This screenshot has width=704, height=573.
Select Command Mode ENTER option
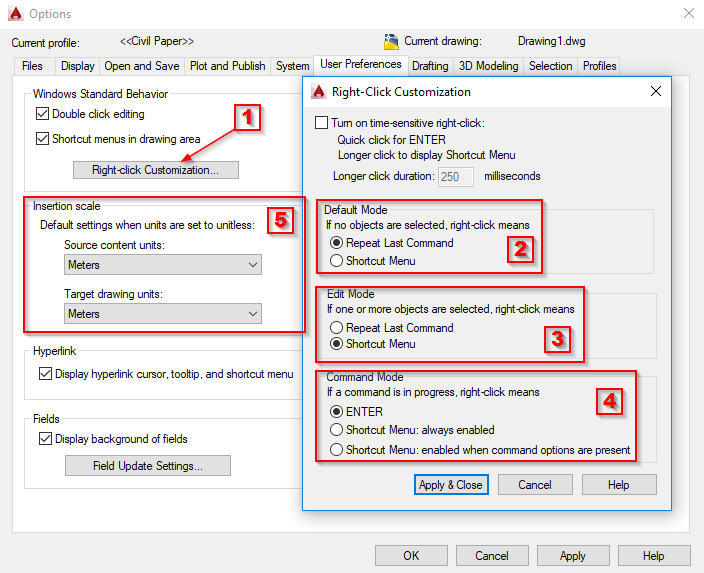pos(336,411)
